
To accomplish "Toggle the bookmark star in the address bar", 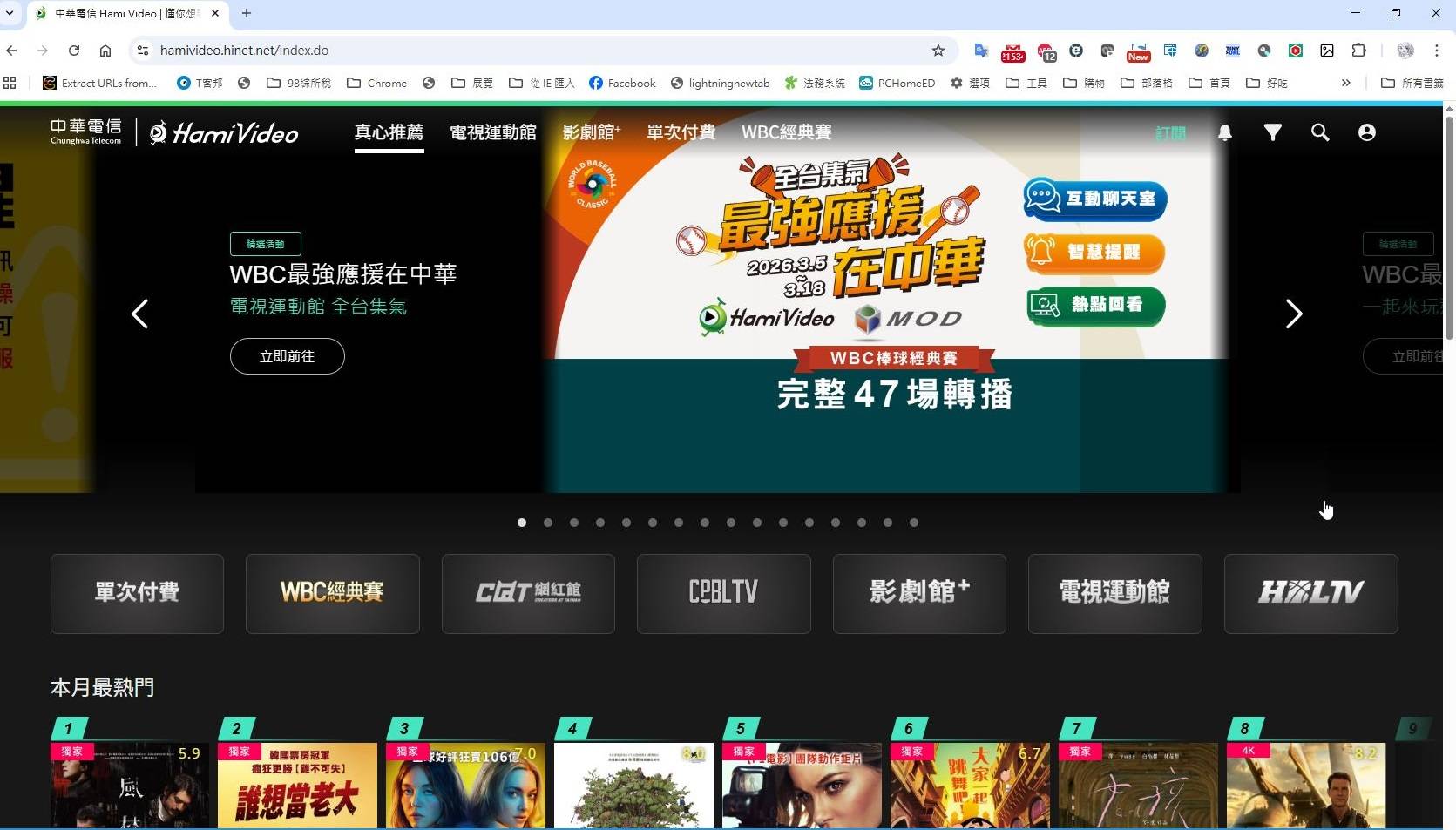I will coord(938,51).
